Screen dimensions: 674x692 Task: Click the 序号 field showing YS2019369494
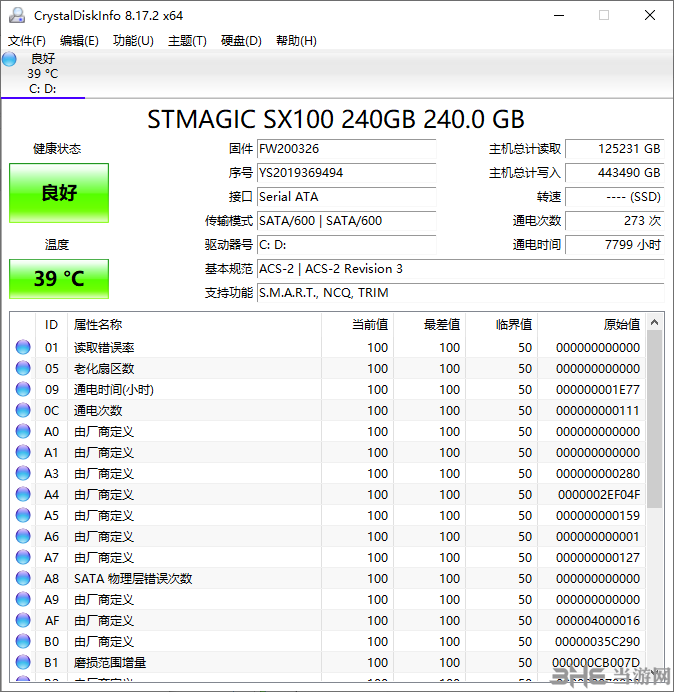tap(346, 173)
